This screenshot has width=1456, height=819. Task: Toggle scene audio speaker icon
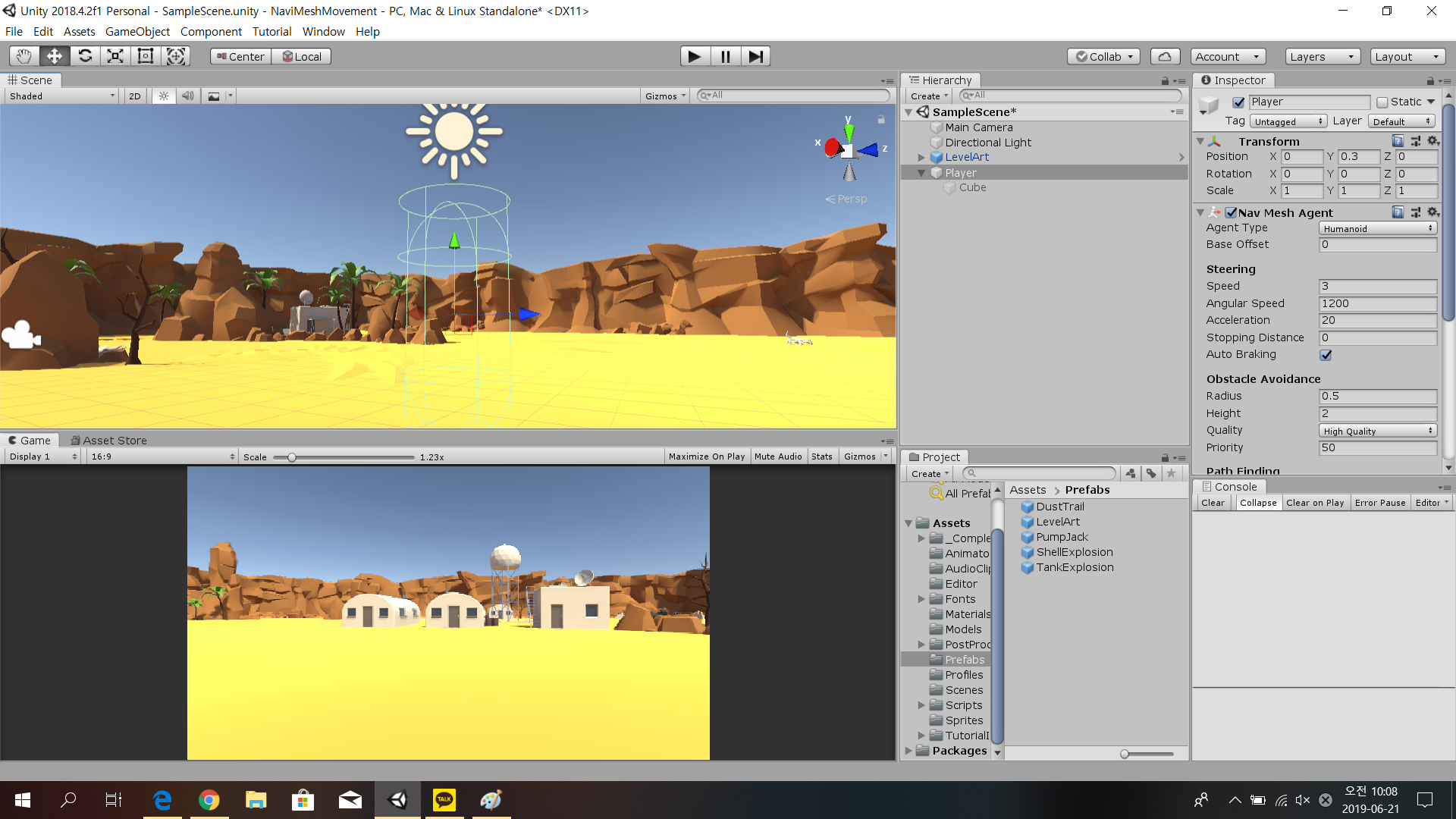(188, 96)
